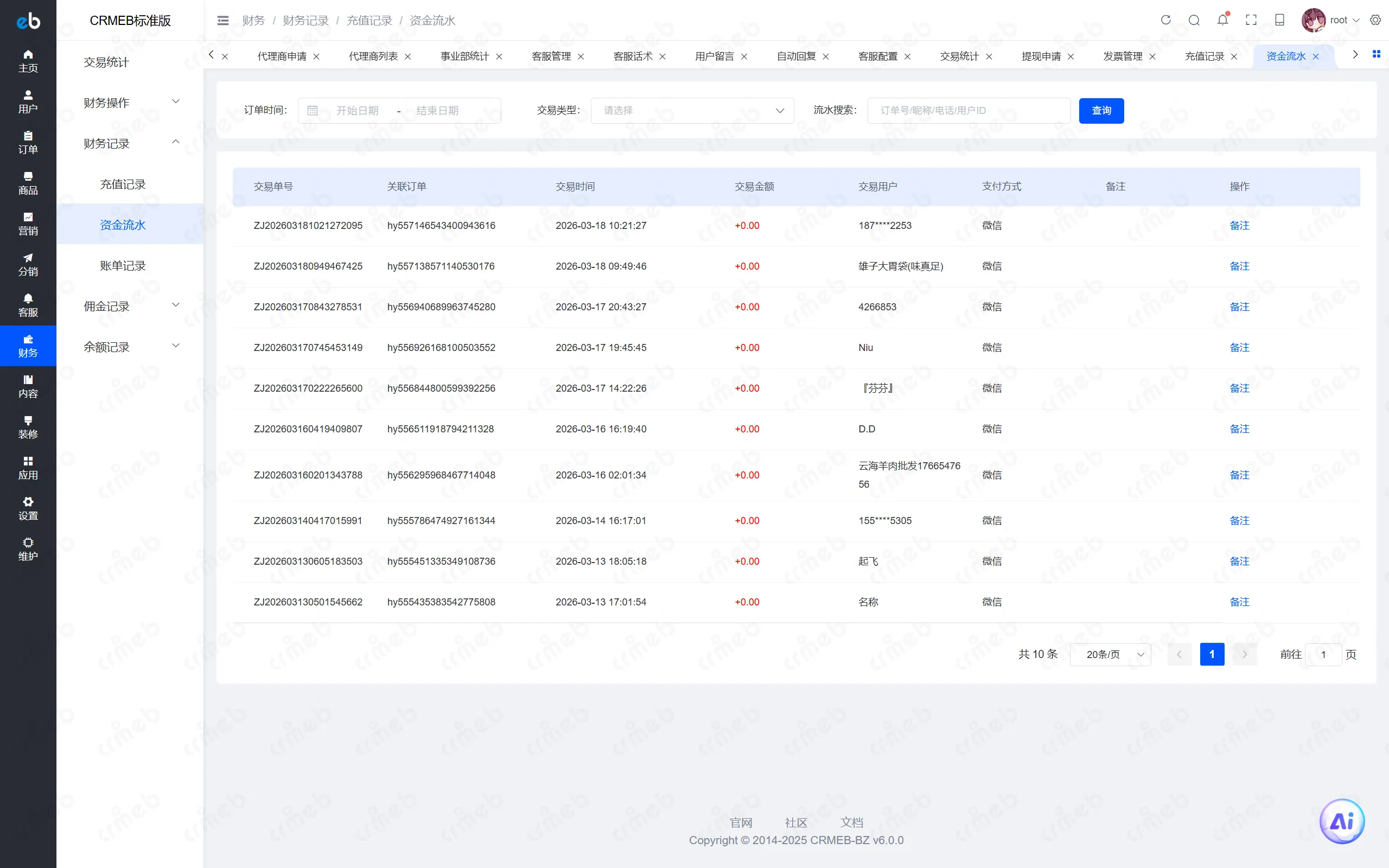1389x868 pixels.
Task: Focus the 流水搜索 search input
Action: coord(969,110)
